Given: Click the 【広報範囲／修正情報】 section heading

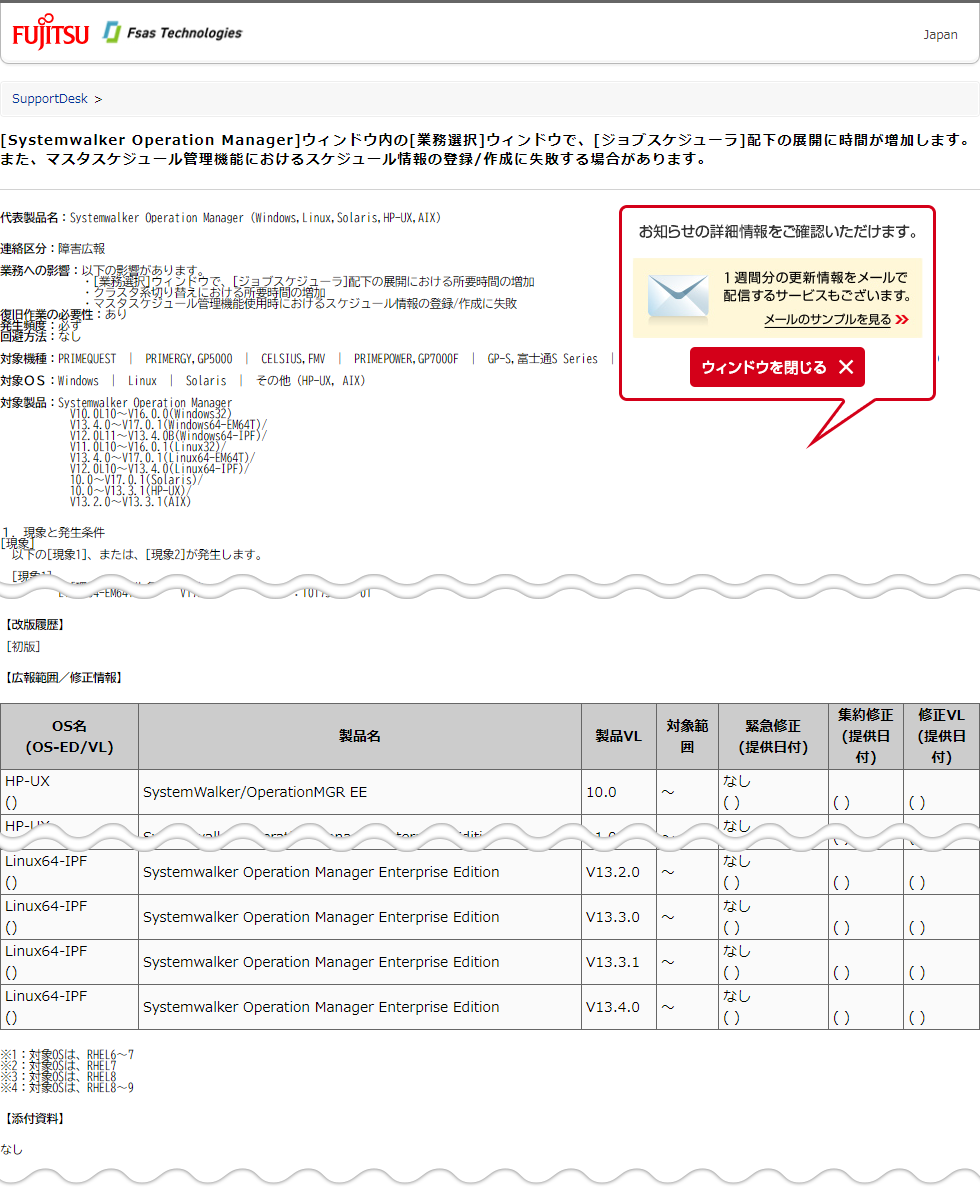Looking at the screenshot, I should click(x=64, y=678).
